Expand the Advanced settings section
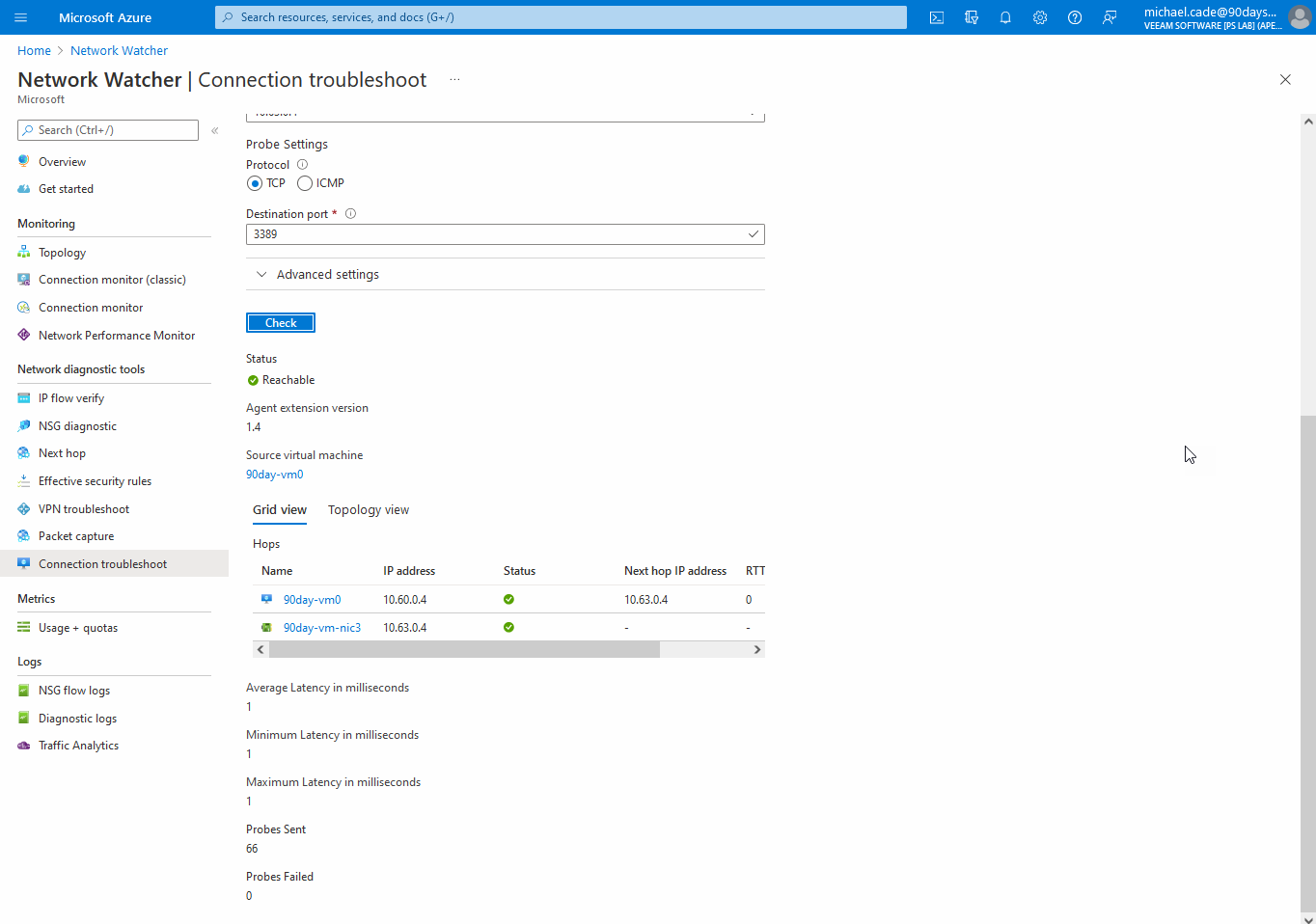 point(327,275)
